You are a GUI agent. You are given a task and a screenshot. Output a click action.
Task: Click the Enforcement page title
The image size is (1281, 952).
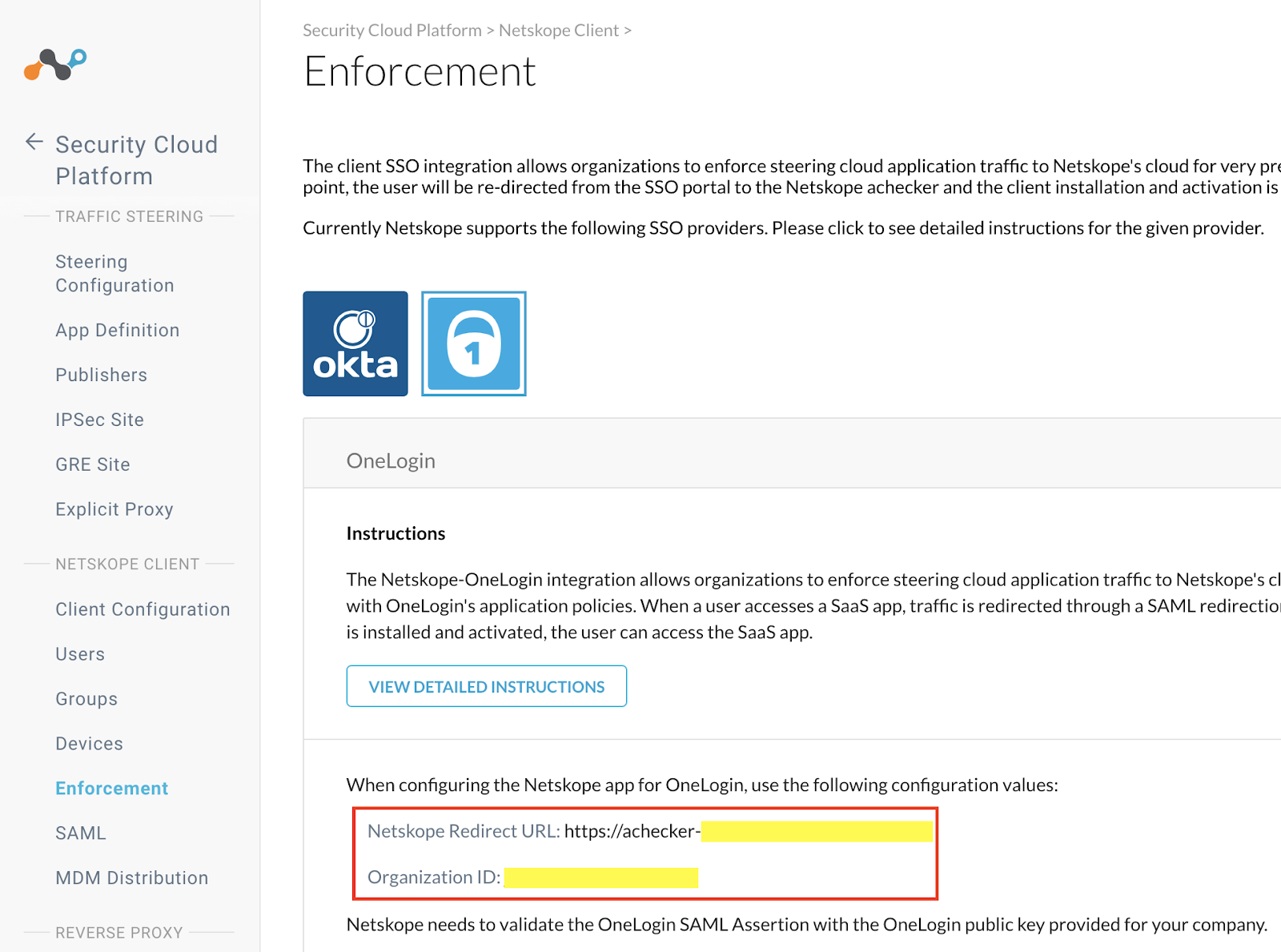[420, 71]
